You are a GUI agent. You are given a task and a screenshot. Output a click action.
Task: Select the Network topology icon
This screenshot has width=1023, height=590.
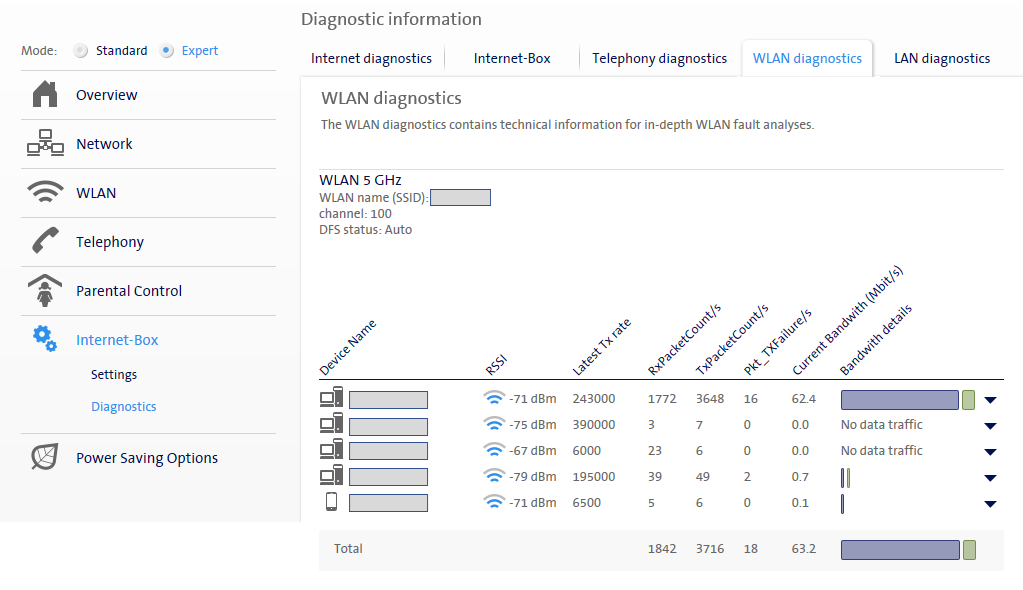click(45, 143)
